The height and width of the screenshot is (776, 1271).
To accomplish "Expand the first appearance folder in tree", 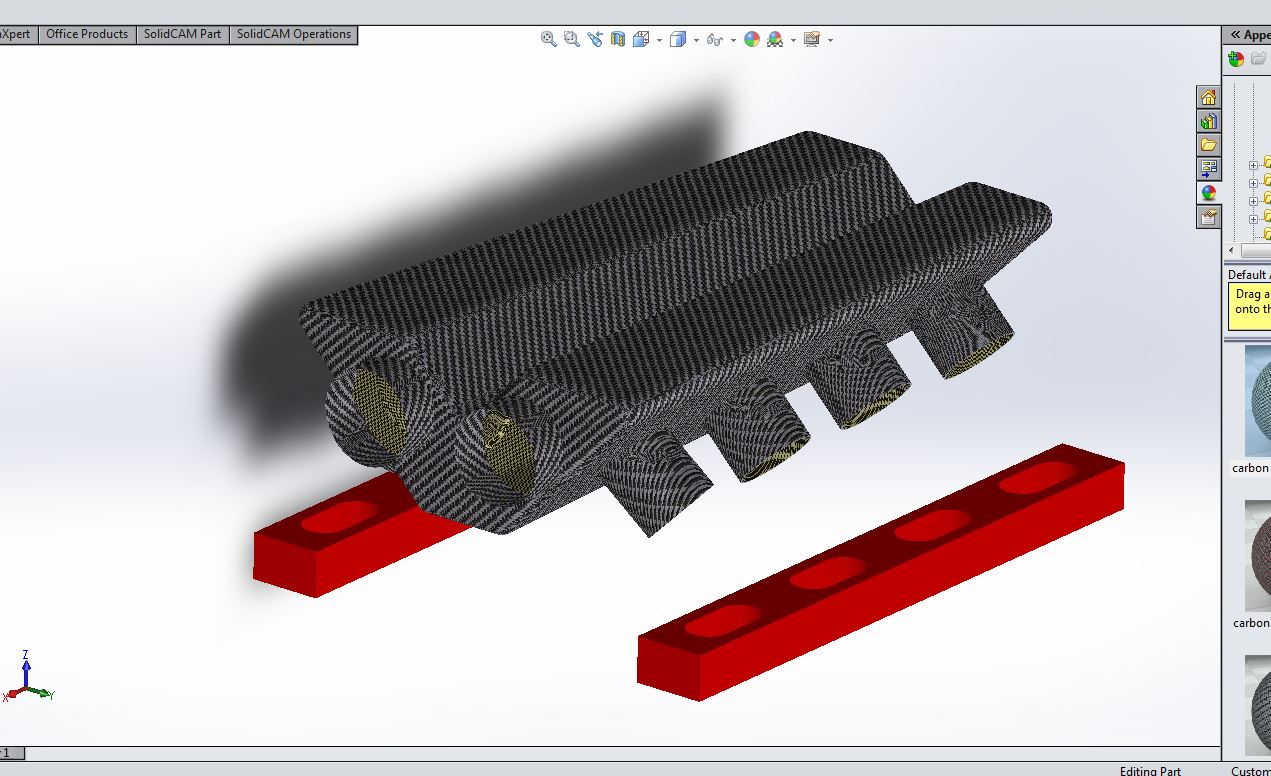I will coord(1253,165).
